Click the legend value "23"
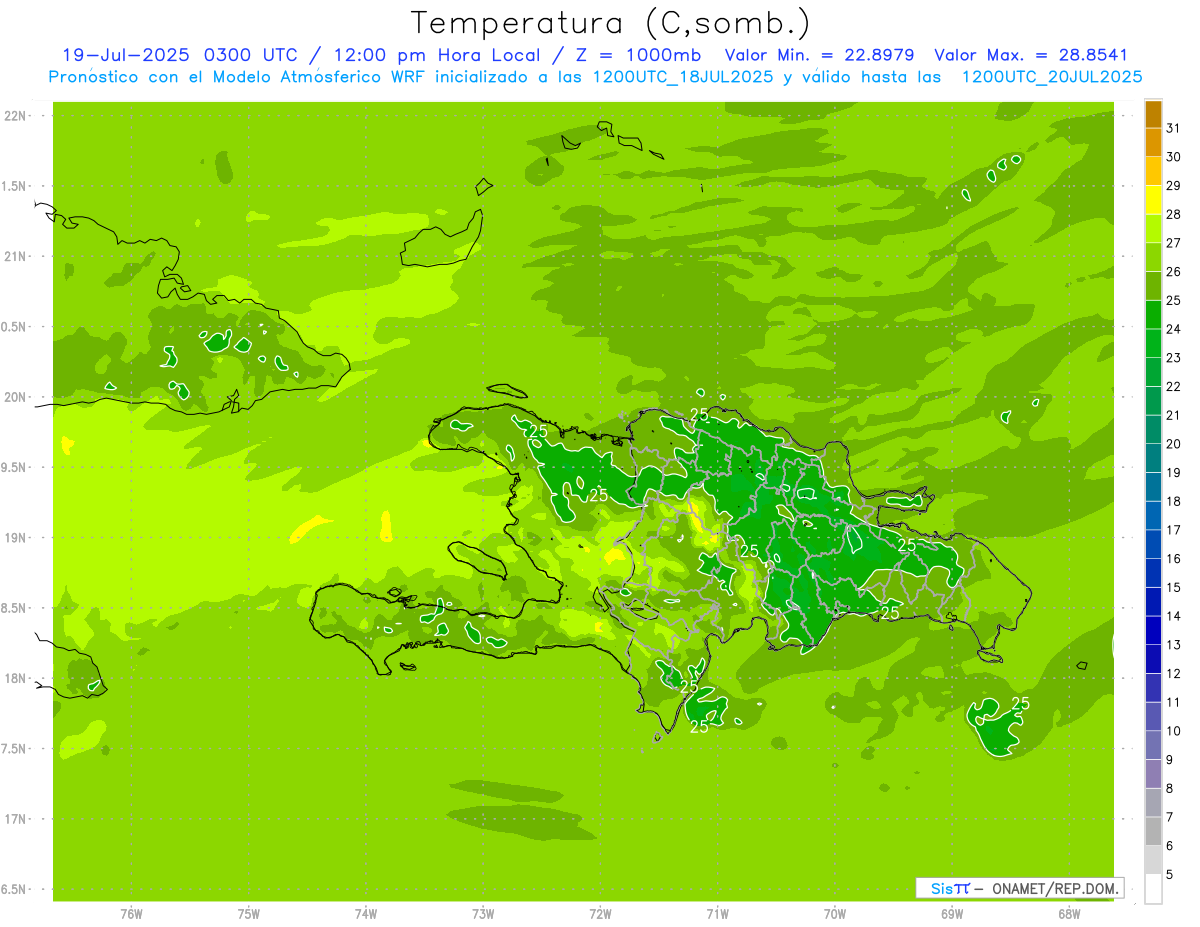 [1173, 357]
